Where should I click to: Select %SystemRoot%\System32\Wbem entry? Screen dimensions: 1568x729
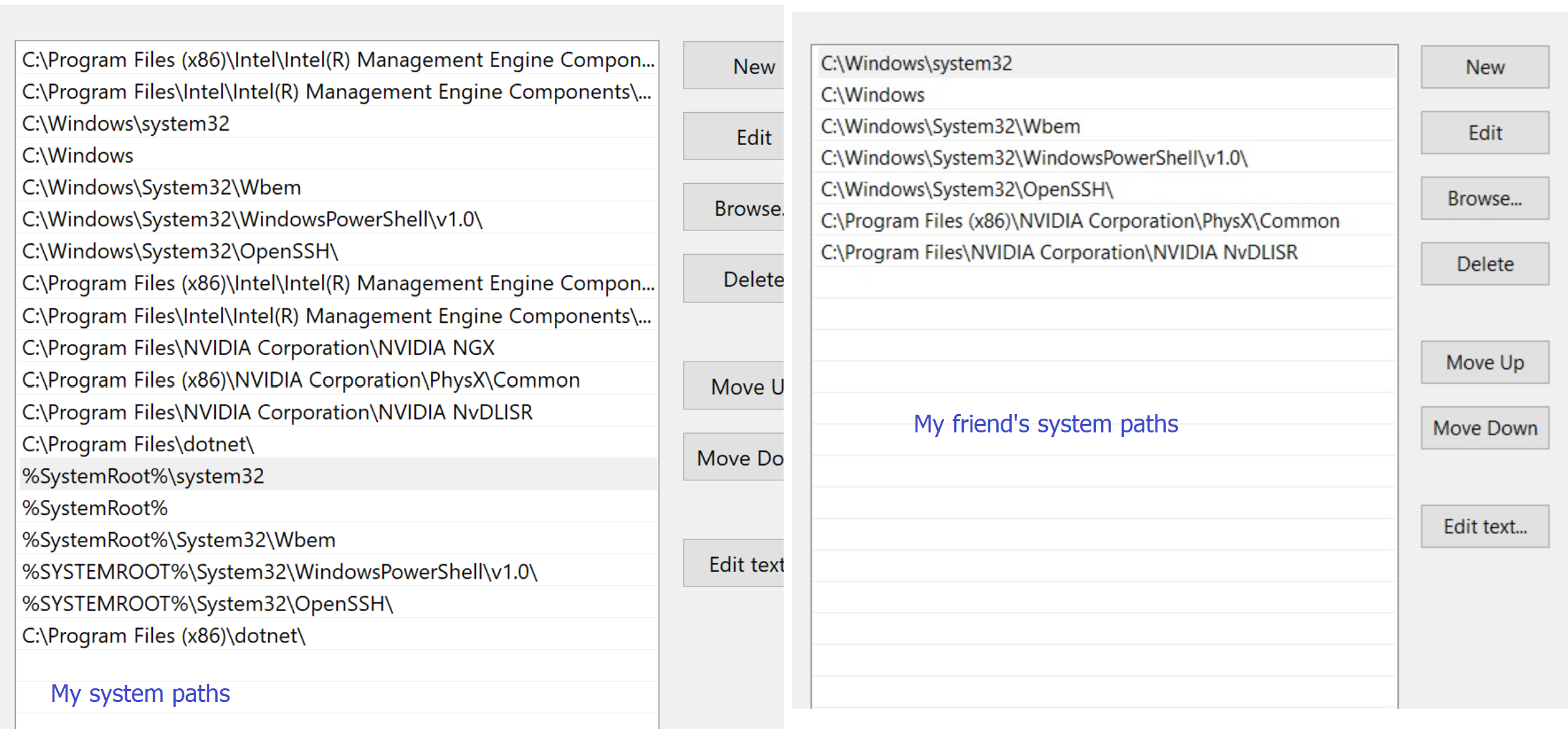click(178, 540)
